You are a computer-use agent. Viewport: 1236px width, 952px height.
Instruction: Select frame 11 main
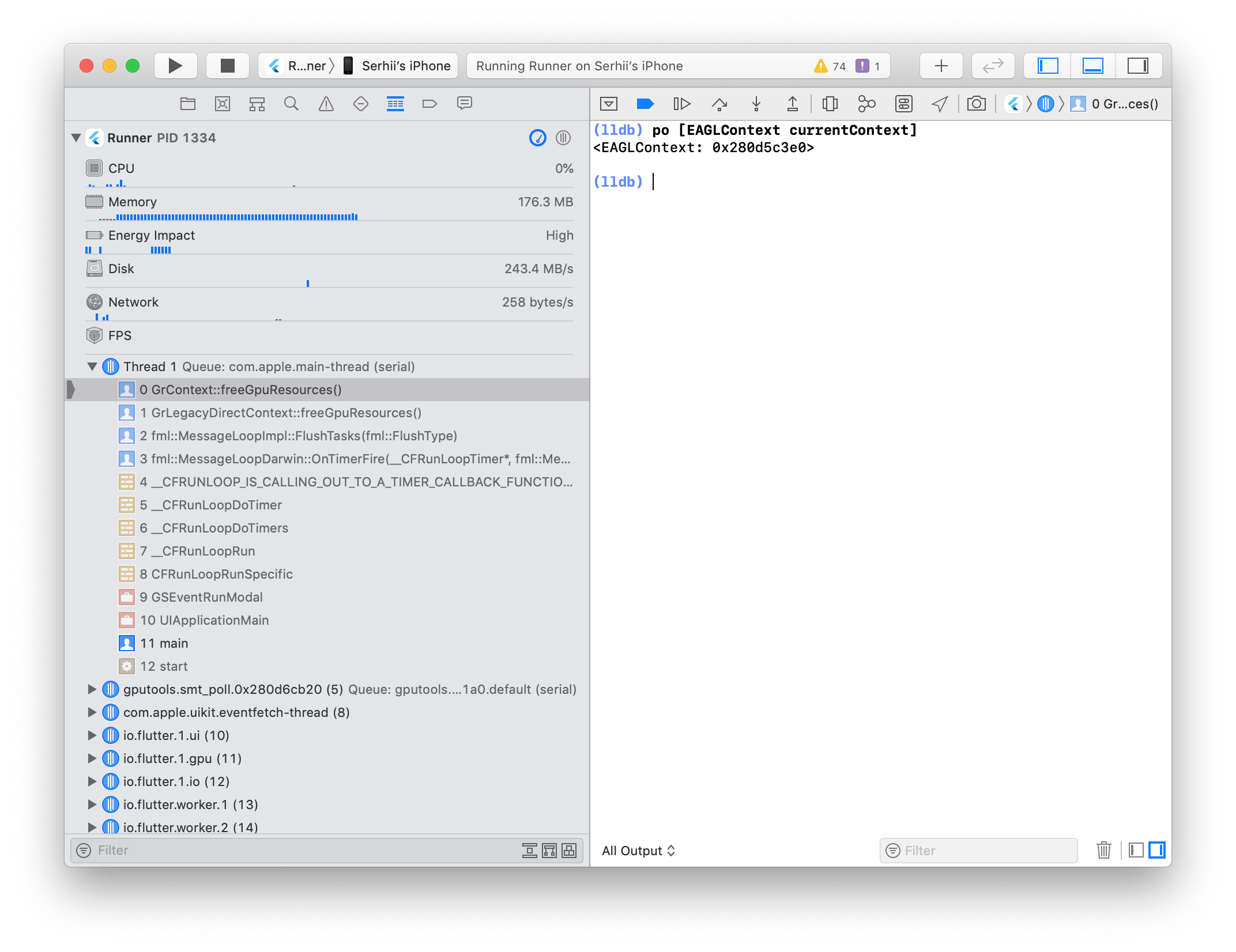coord(327,643)
